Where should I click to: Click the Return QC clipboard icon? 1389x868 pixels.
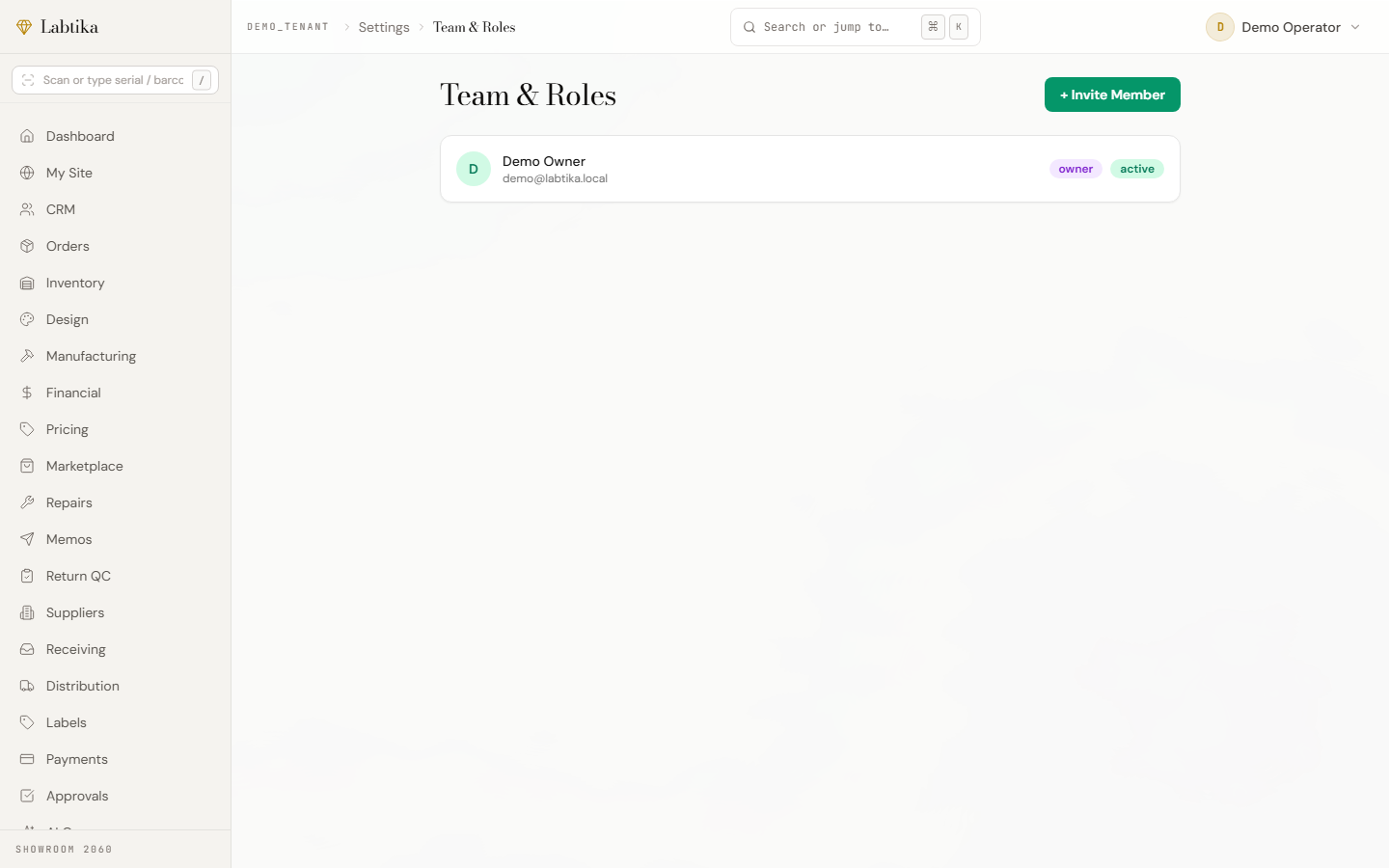coord(27,576)
